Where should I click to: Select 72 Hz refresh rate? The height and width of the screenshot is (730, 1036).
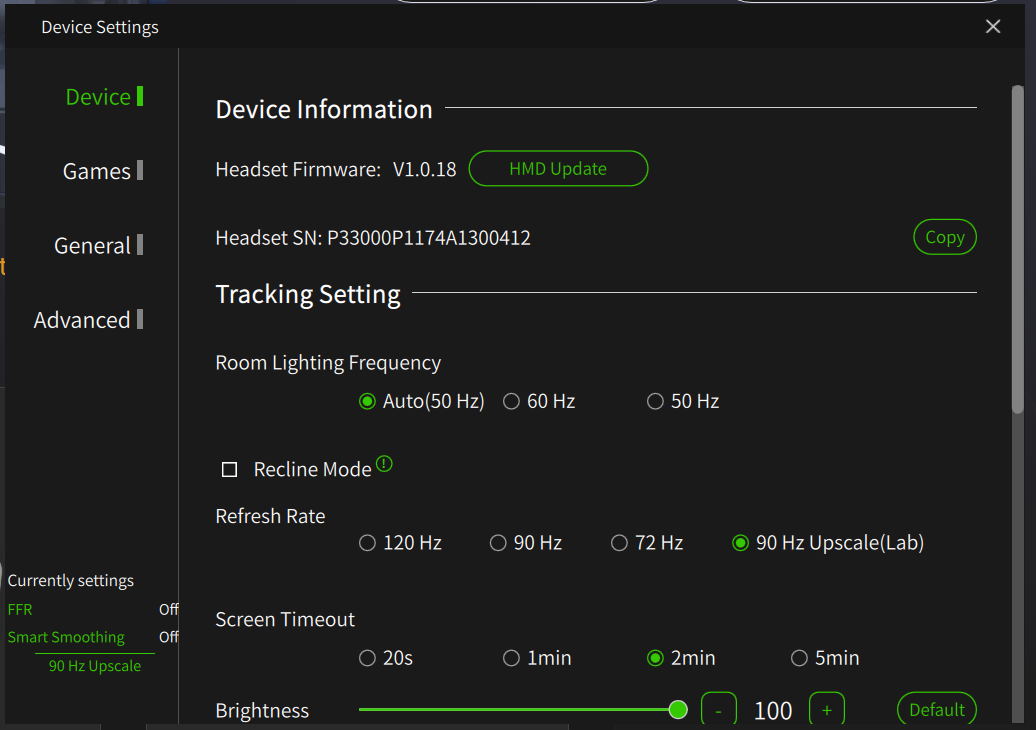(620, 543)
